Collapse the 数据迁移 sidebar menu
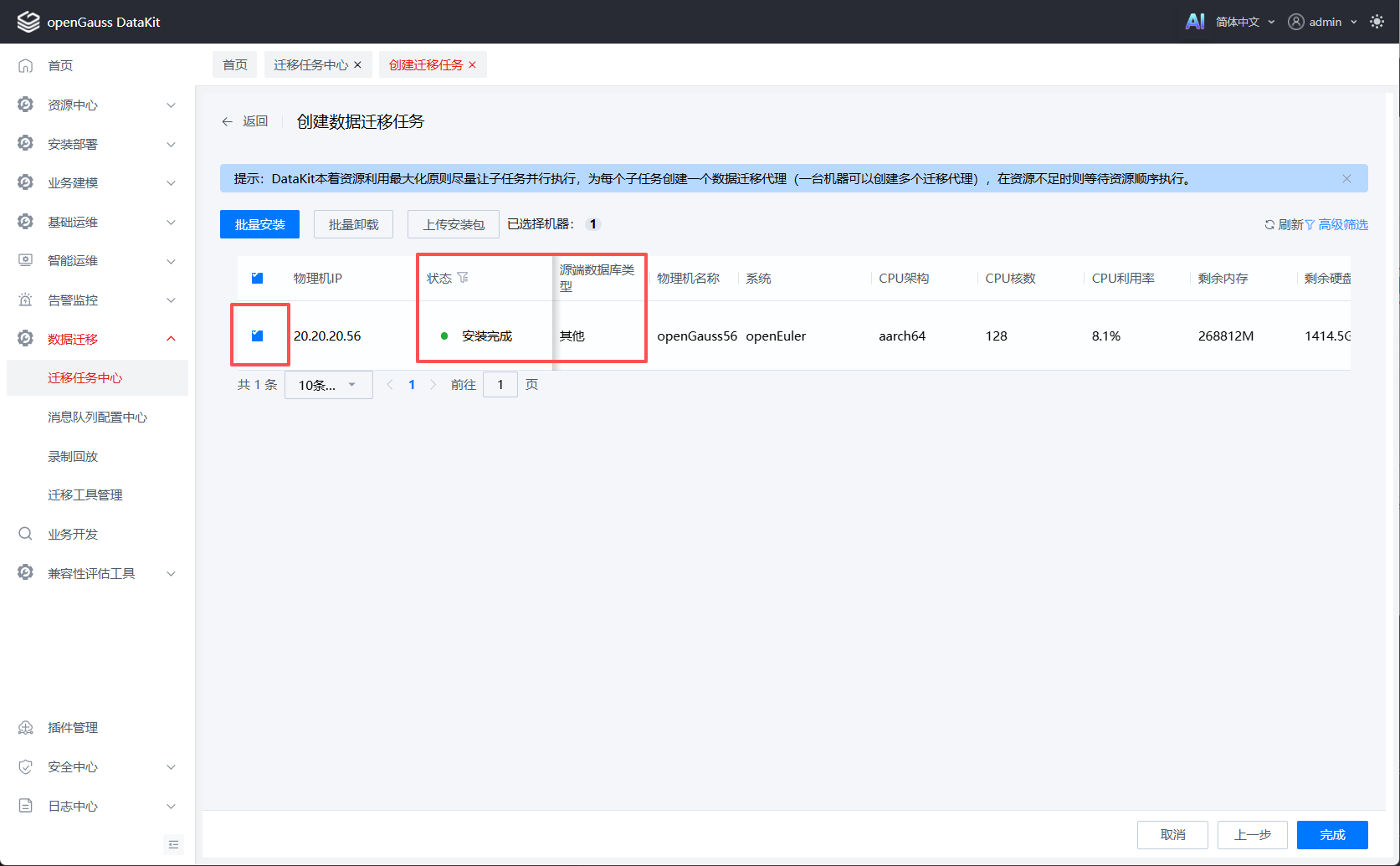Viewport: 1400px width, 866px height. [97, 339]
